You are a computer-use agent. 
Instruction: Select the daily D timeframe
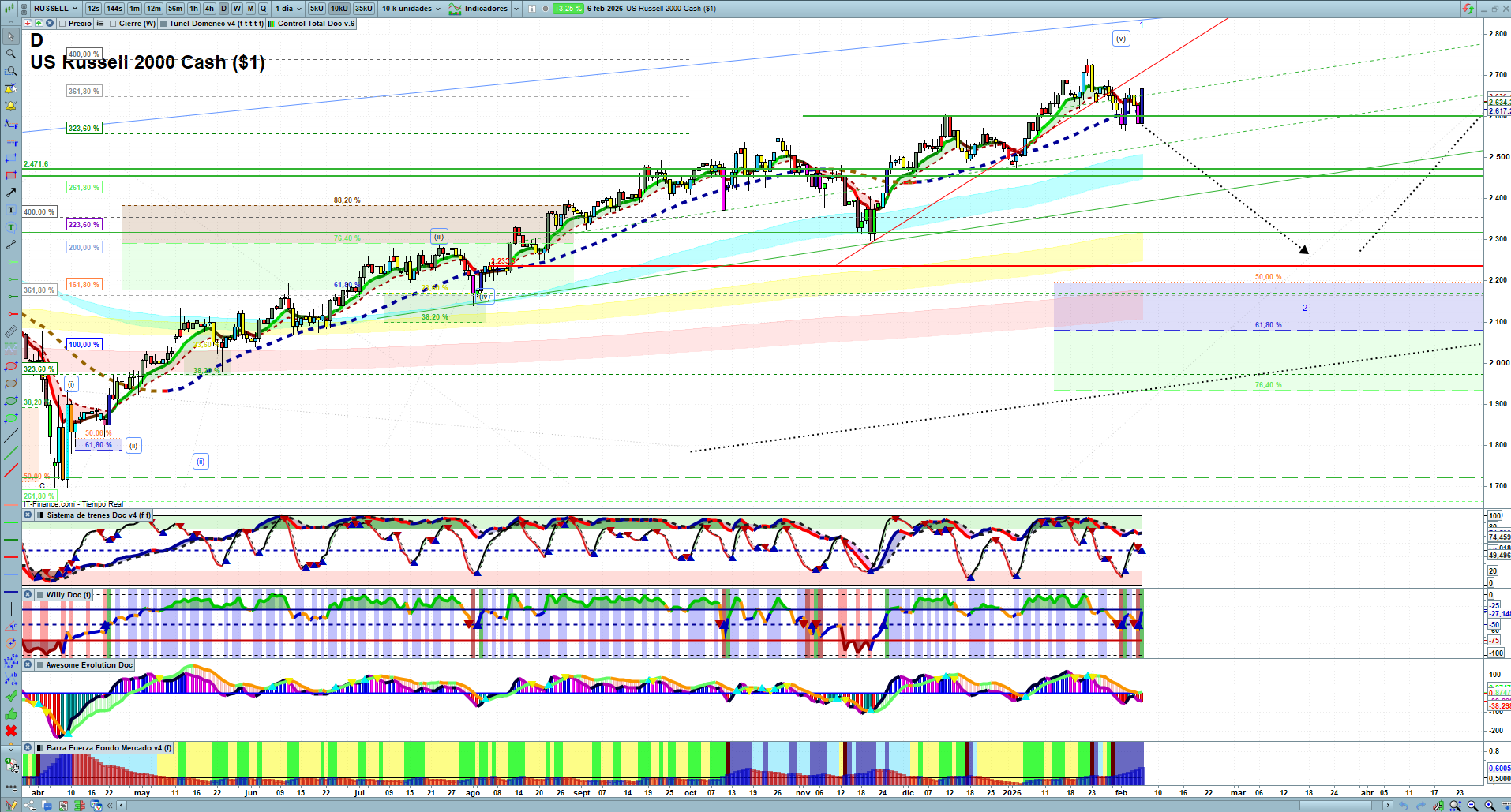click(223, 9)
